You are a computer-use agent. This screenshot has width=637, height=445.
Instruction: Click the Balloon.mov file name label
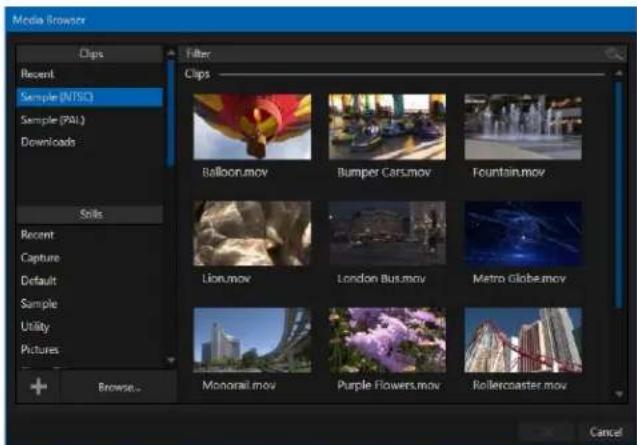pyautogui.click(x=235, y=172)
